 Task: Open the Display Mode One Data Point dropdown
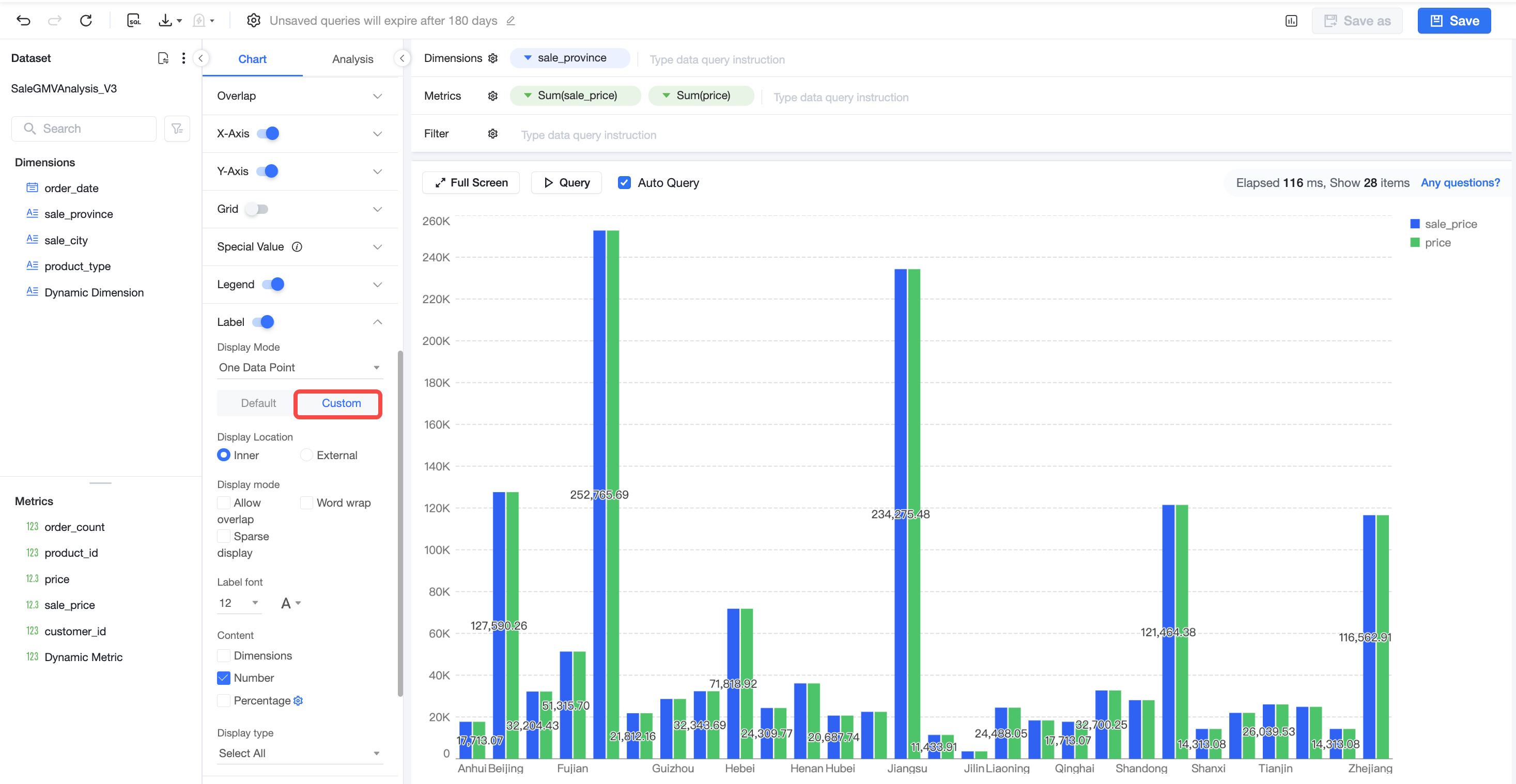(x=300, y=368)
